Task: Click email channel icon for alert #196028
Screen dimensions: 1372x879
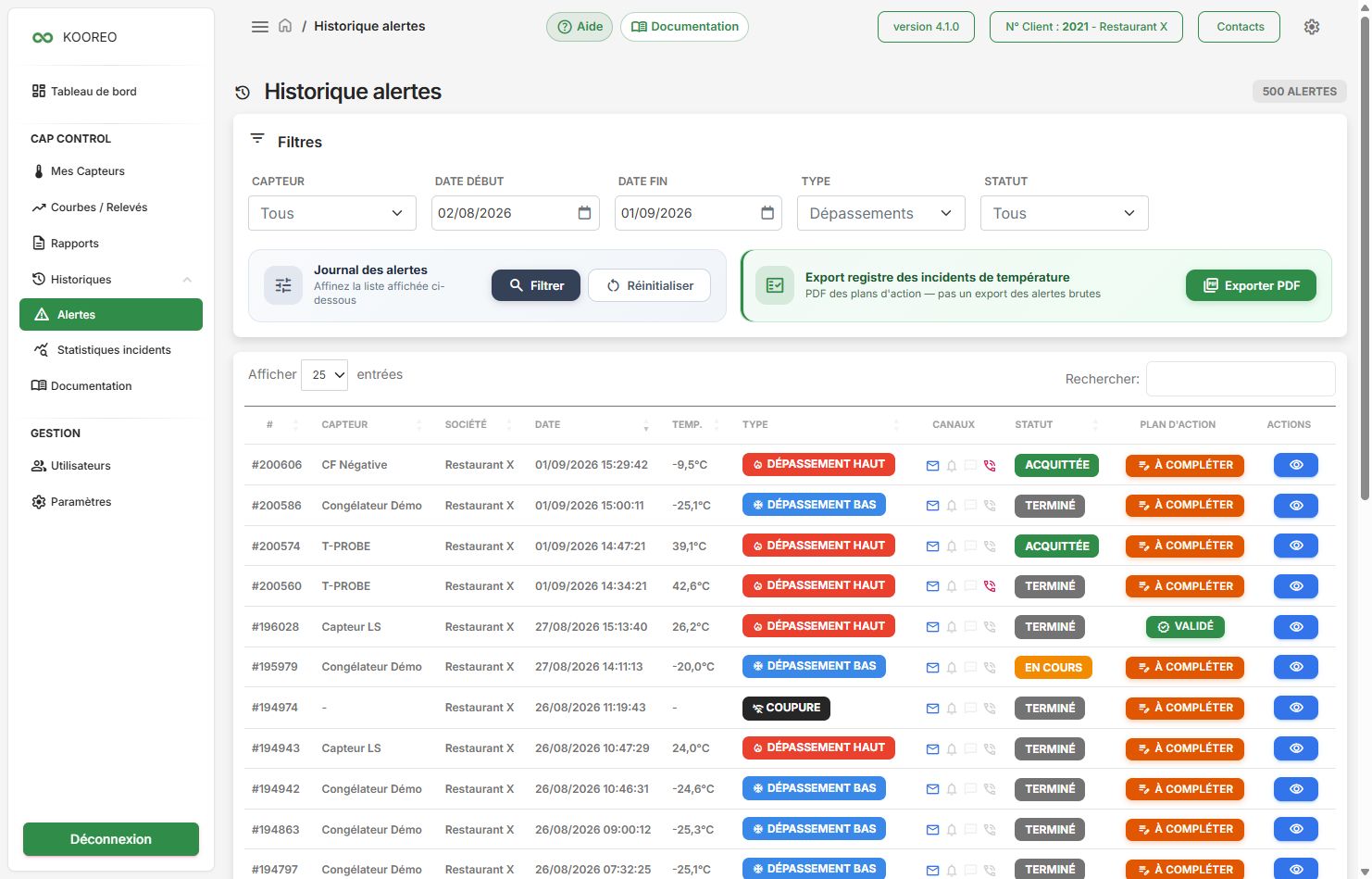Action: [932, 627]
